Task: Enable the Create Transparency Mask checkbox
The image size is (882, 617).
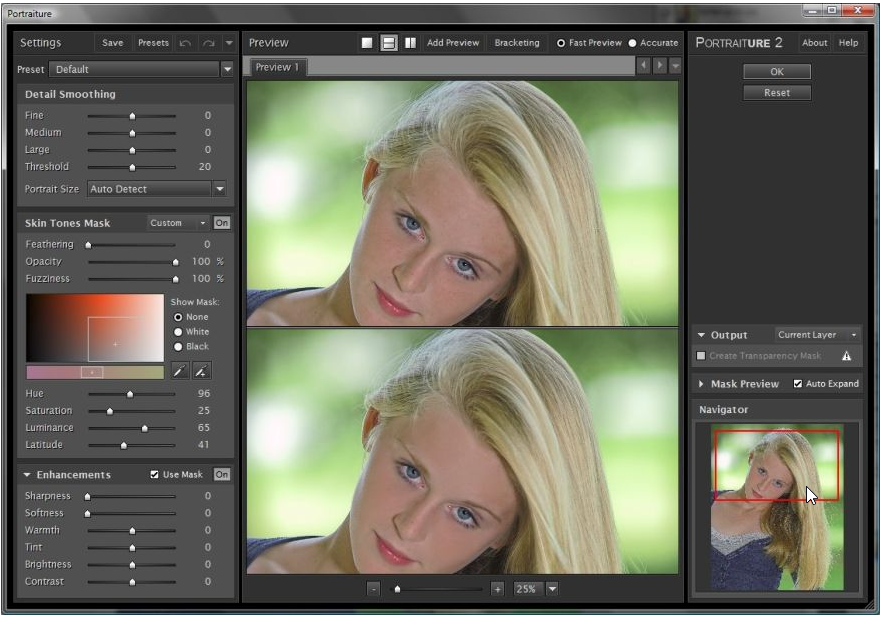Action: [x=701, y=356]
